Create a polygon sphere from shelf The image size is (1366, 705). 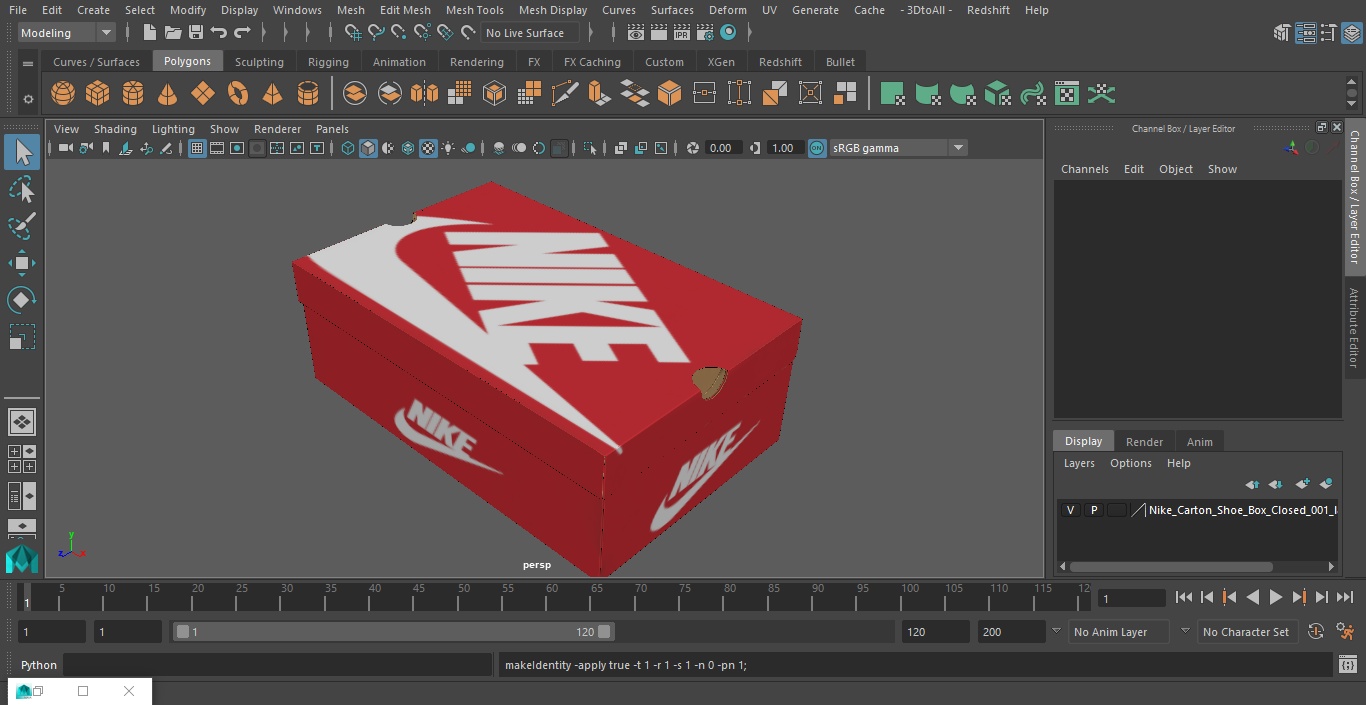[63, 94]
